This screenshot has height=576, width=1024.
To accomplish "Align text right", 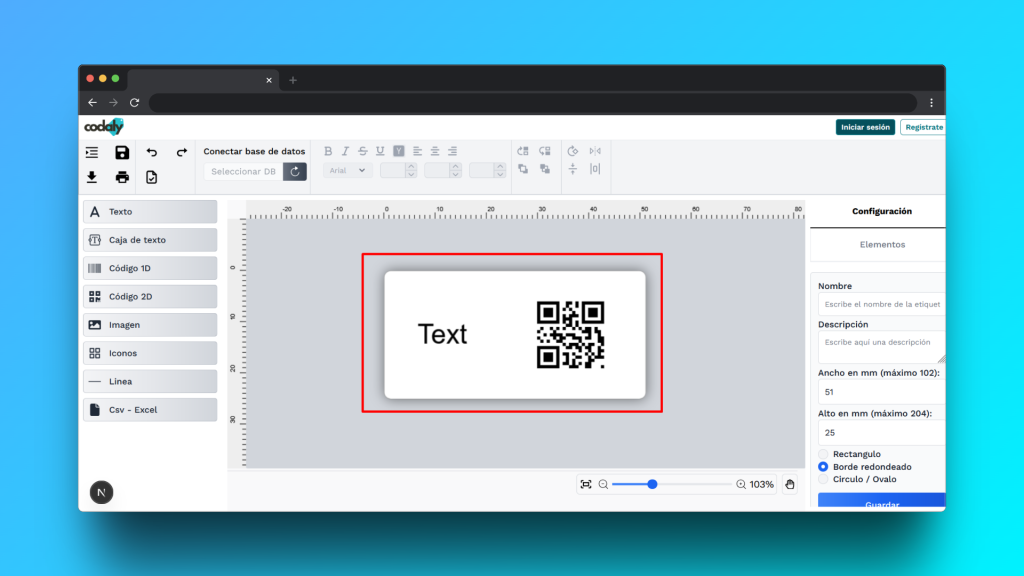I will 453,151.
